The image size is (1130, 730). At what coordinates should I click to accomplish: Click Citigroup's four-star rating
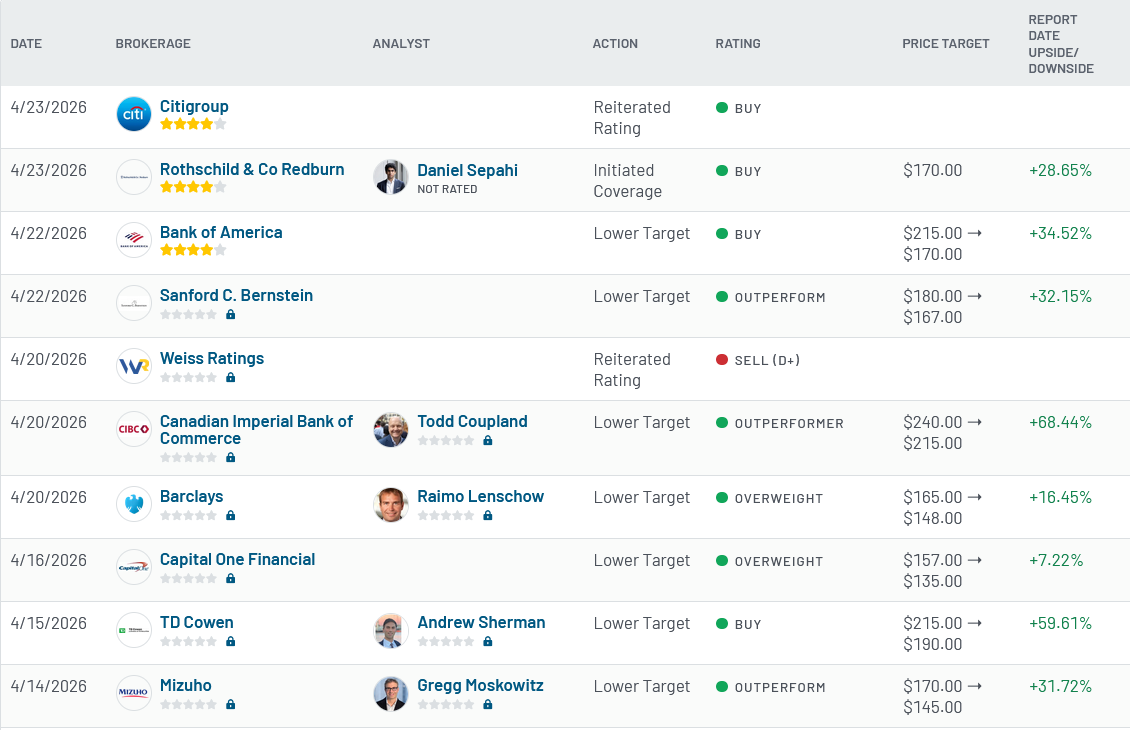[193, 124]
